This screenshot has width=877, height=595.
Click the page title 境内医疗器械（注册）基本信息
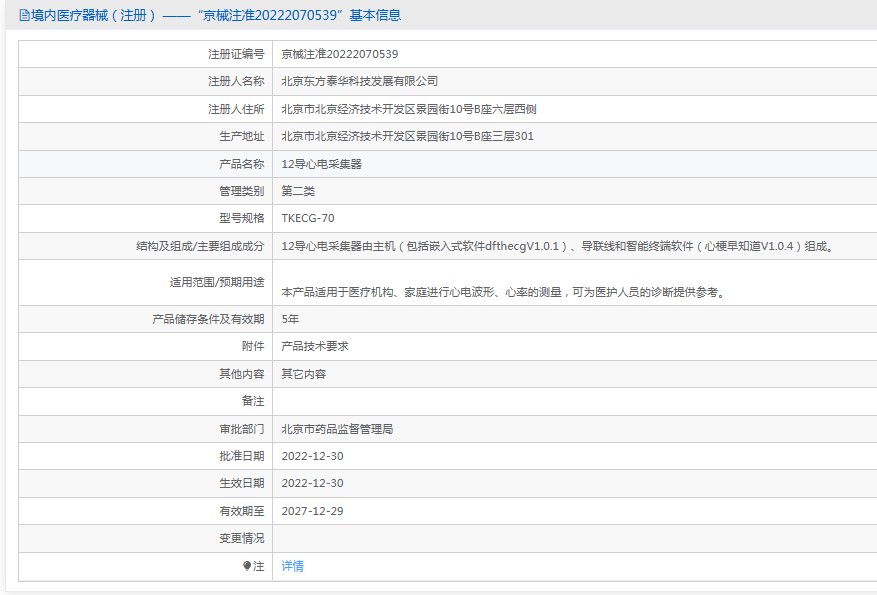(210, 15)
